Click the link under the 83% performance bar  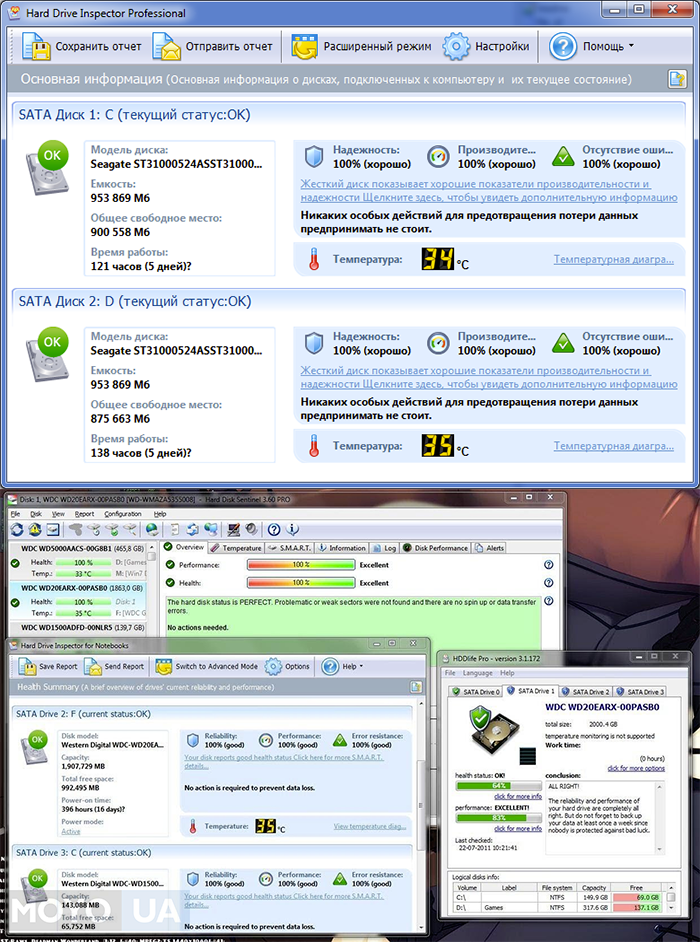click(x=517, y=828)
